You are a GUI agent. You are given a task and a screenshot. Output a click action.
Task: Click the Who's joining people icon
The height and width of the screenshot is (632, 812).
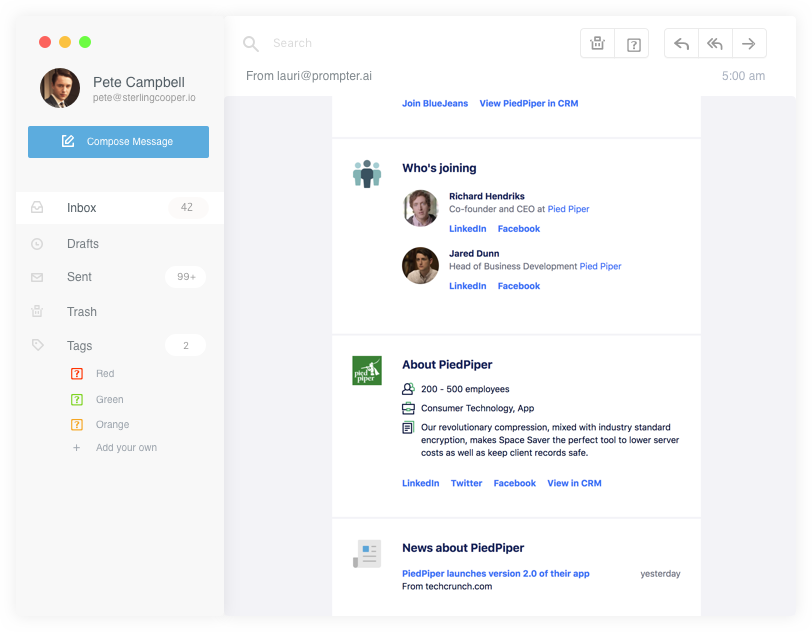pyautogui.click(x=367, y=174)
